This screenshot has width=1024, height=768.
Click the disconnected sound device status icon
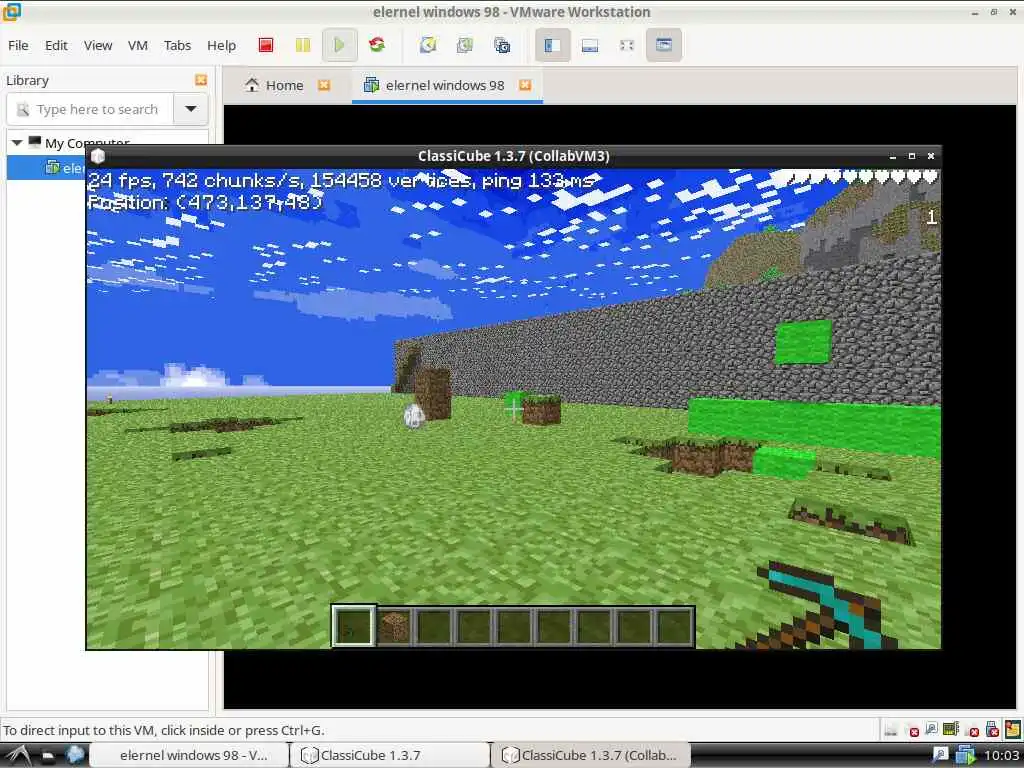pos(972,729)
